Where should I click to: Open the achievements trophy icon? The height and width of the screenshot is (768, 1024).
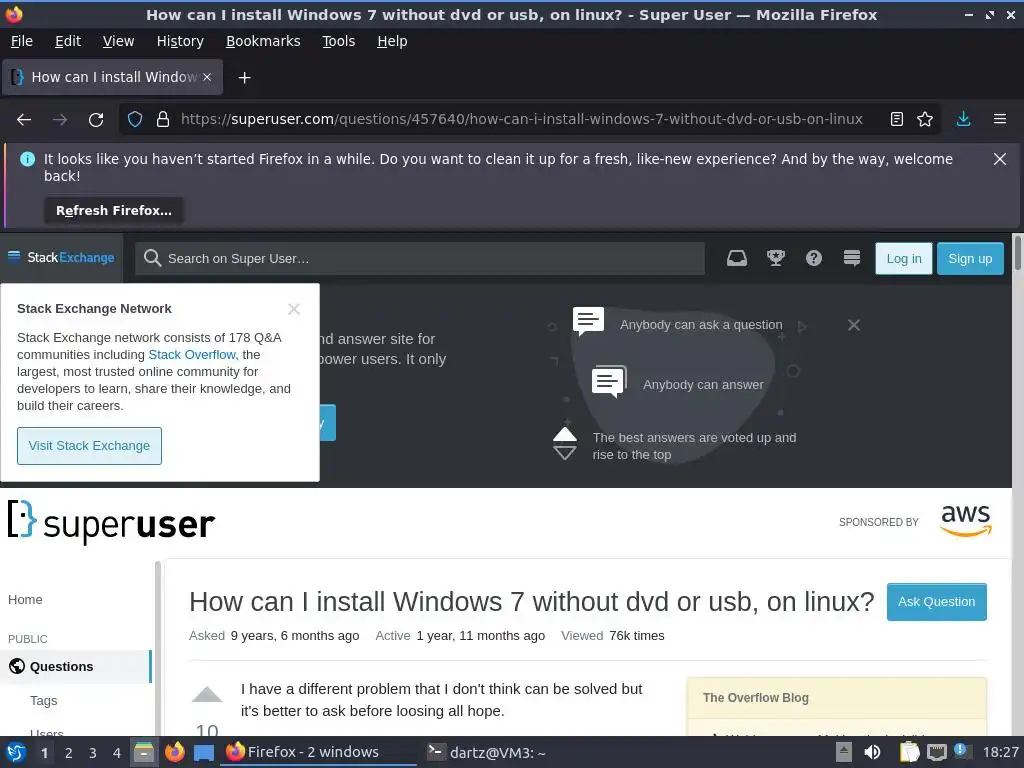click(x=775, y=259)
